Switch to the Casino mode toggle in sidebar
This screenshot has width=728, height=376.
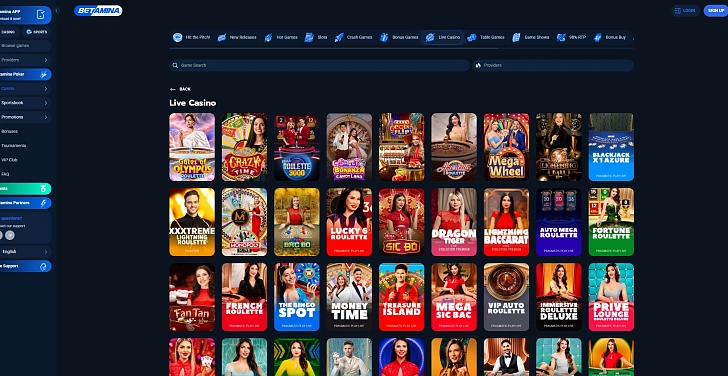point(8,32)
